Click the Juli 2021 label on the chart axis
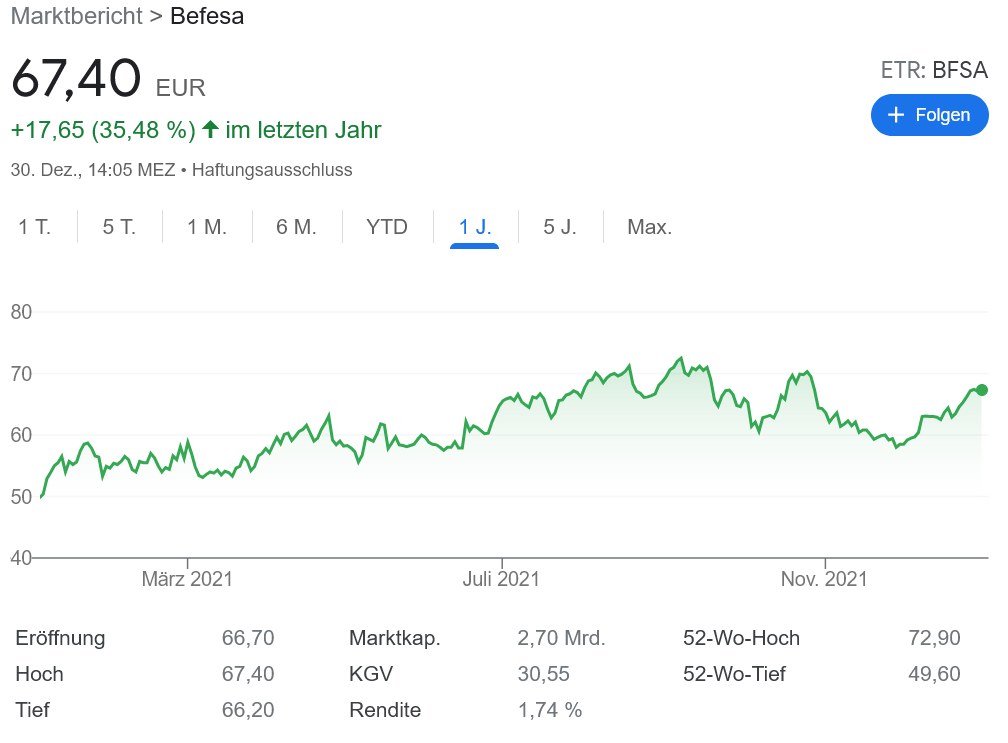 [x=502, y=578]
